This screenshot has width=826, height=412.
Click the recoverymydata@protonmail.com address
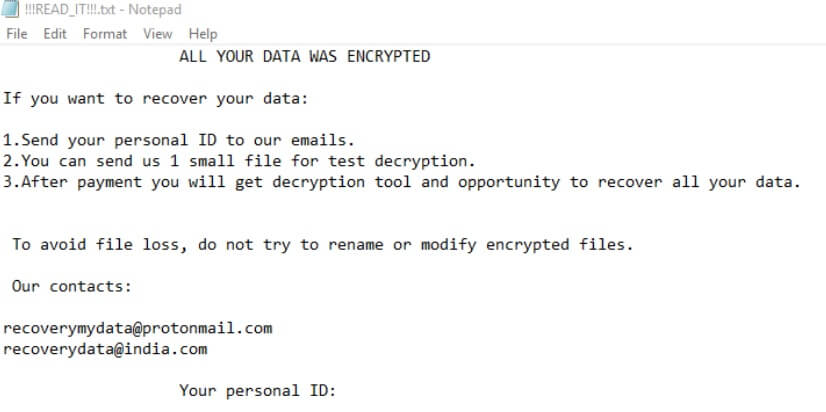(137, 328)
